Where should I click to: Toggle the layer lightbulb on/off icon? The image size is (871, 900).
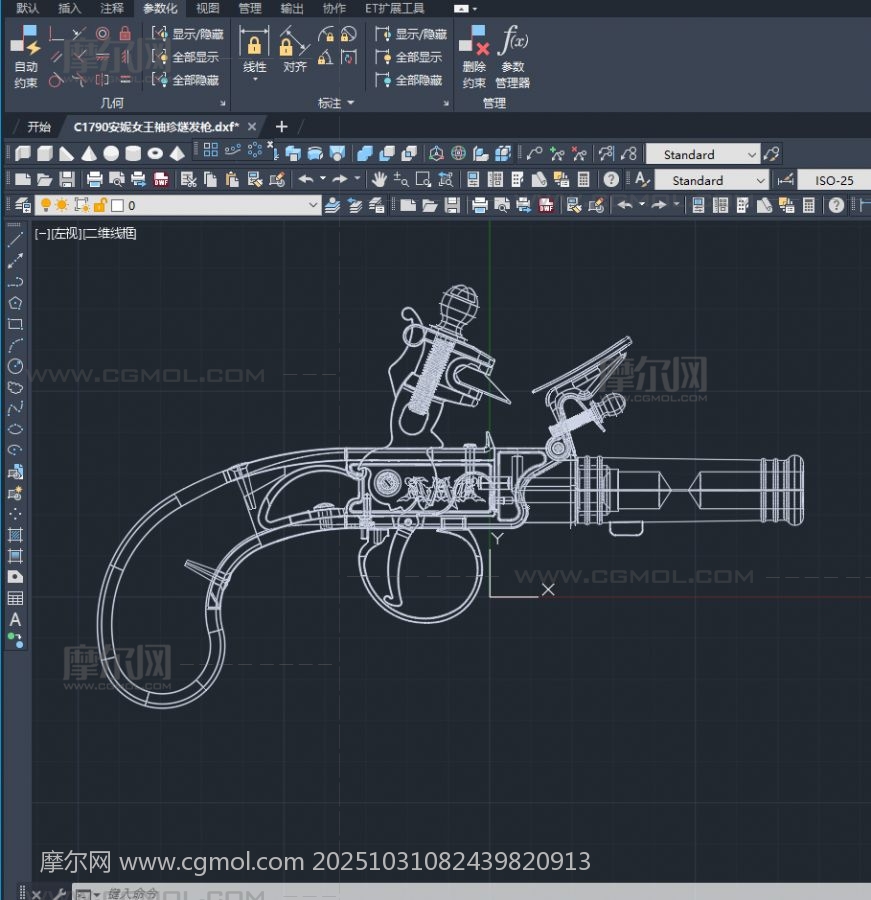[44, 205]
